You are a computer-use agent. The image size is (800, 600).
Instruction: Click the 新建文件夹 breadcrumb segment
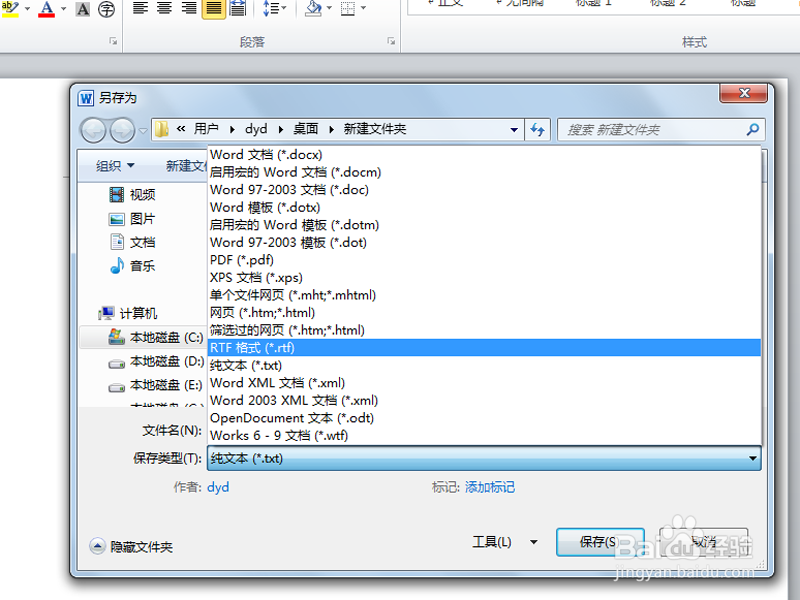coord(375,129)
